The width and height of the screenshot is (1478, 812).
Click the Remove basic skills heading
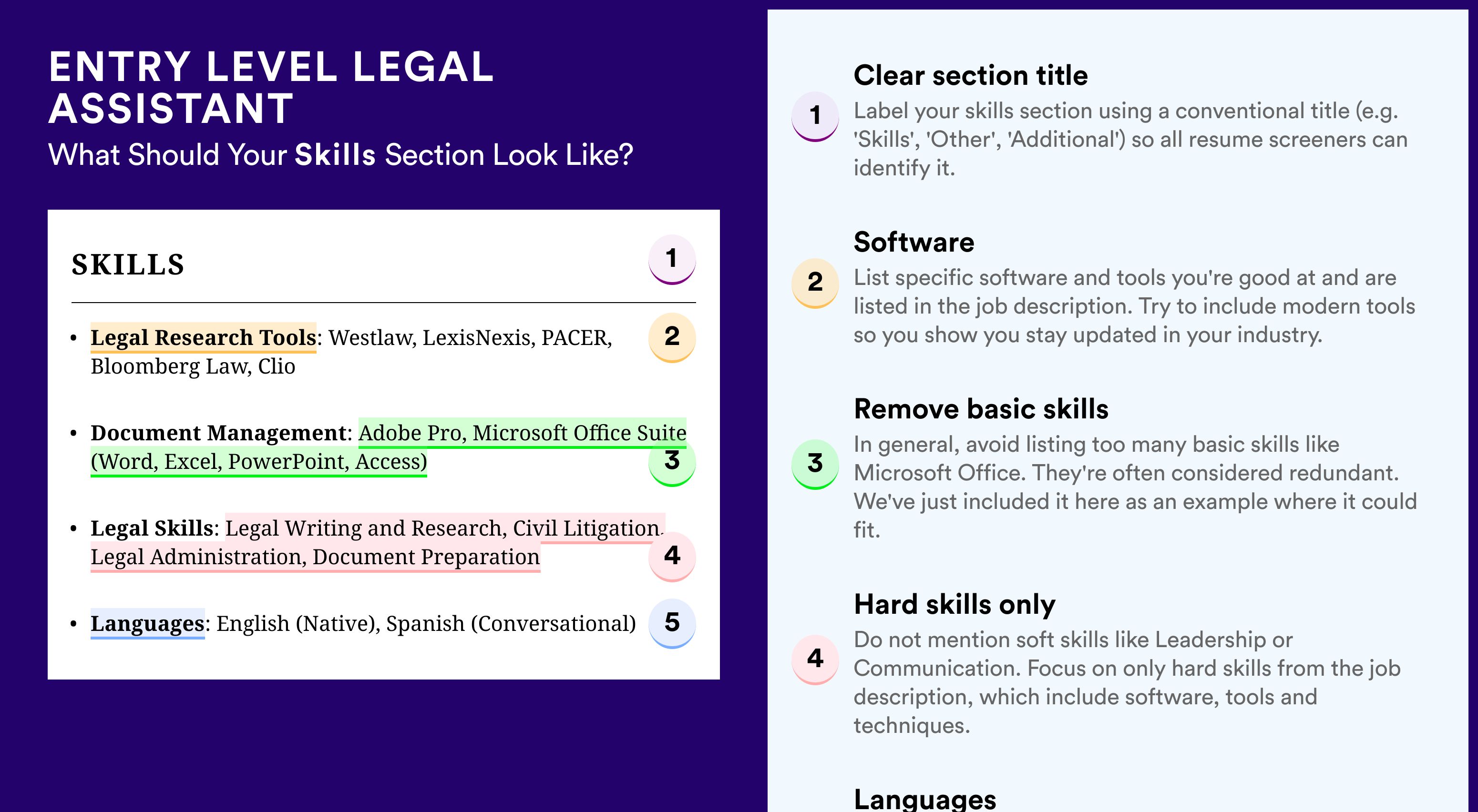pyautogui.click(x=981, y=409)
